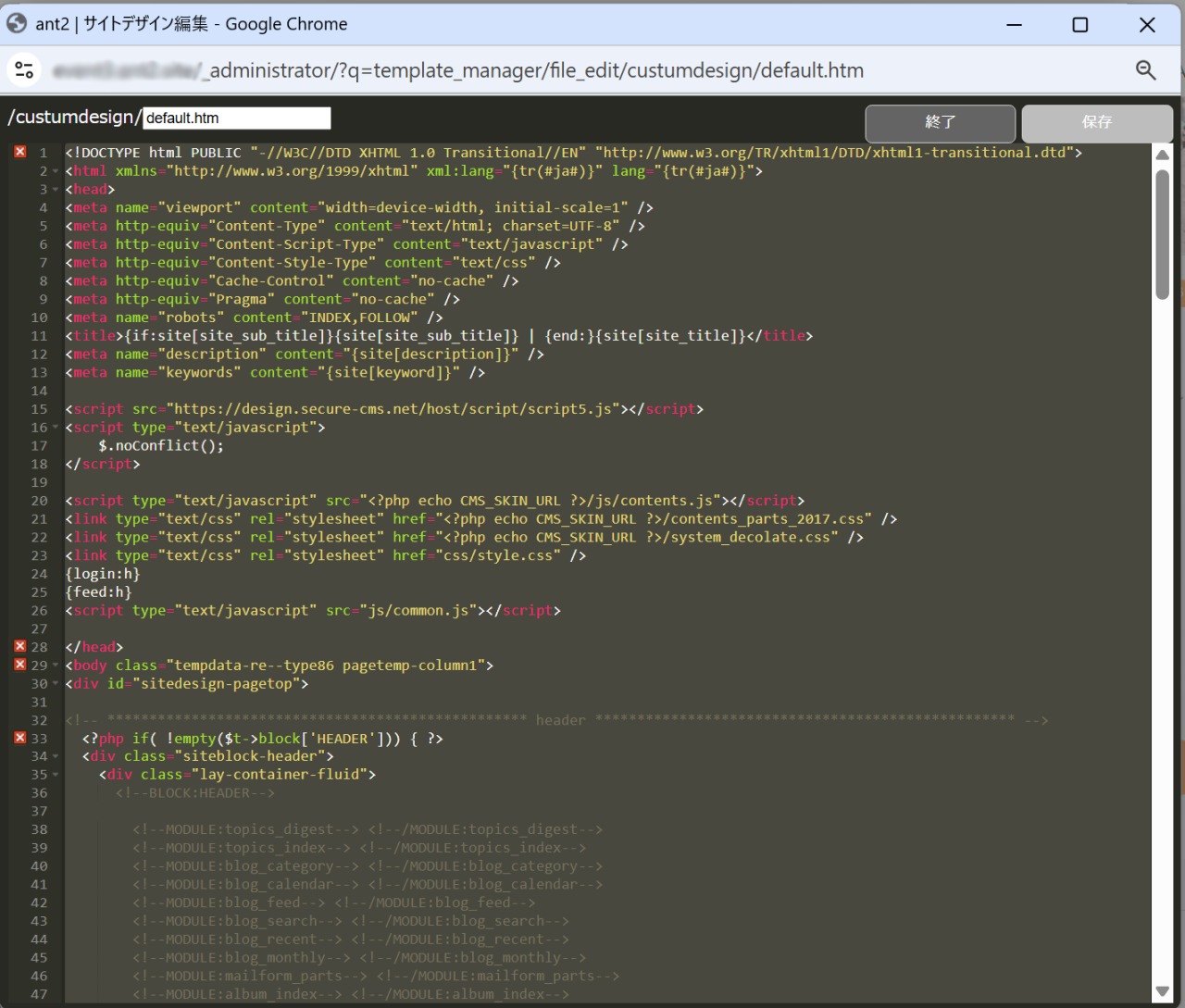Viewport: 1185px width, 1008px height.
Task: Click the keywords meta line
Action: pyautogui.click(x=275, y=372)
